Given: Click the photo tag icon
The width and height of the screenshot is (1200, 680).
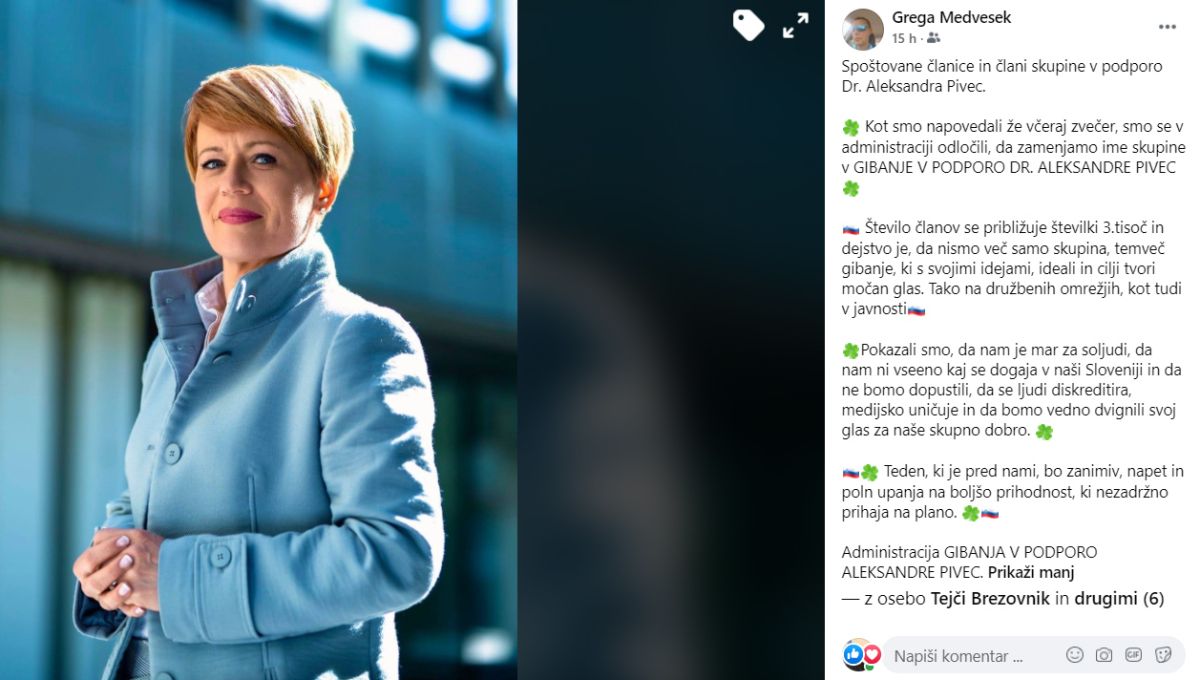Looking at the screenshot, I should tap(748, 25).
